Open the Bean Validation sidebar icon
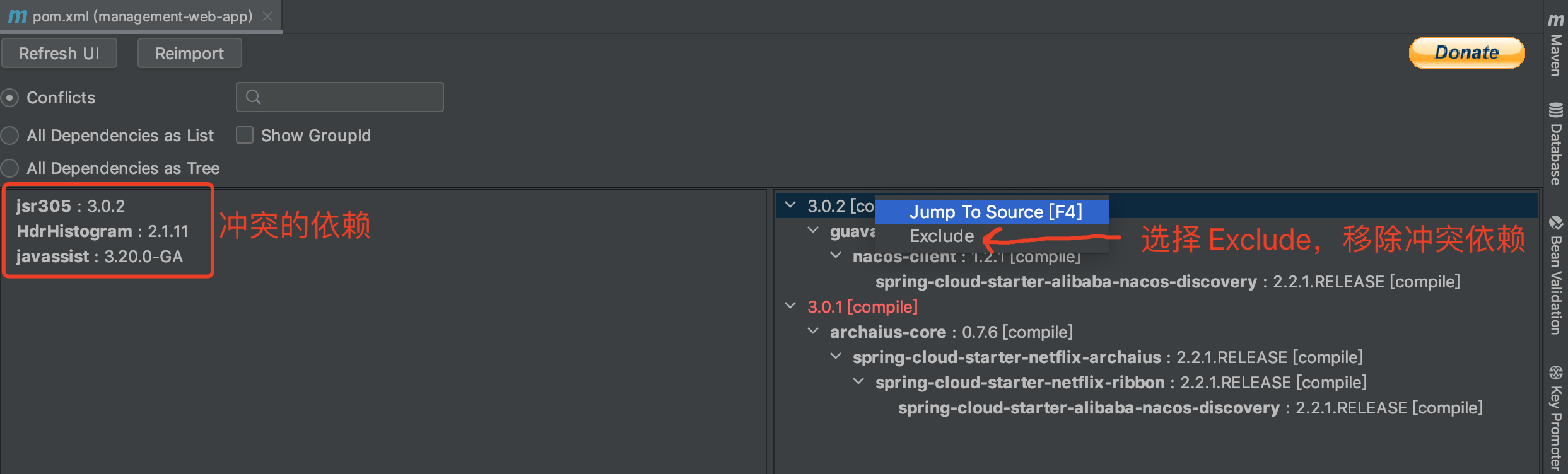 coord(1555,223)
